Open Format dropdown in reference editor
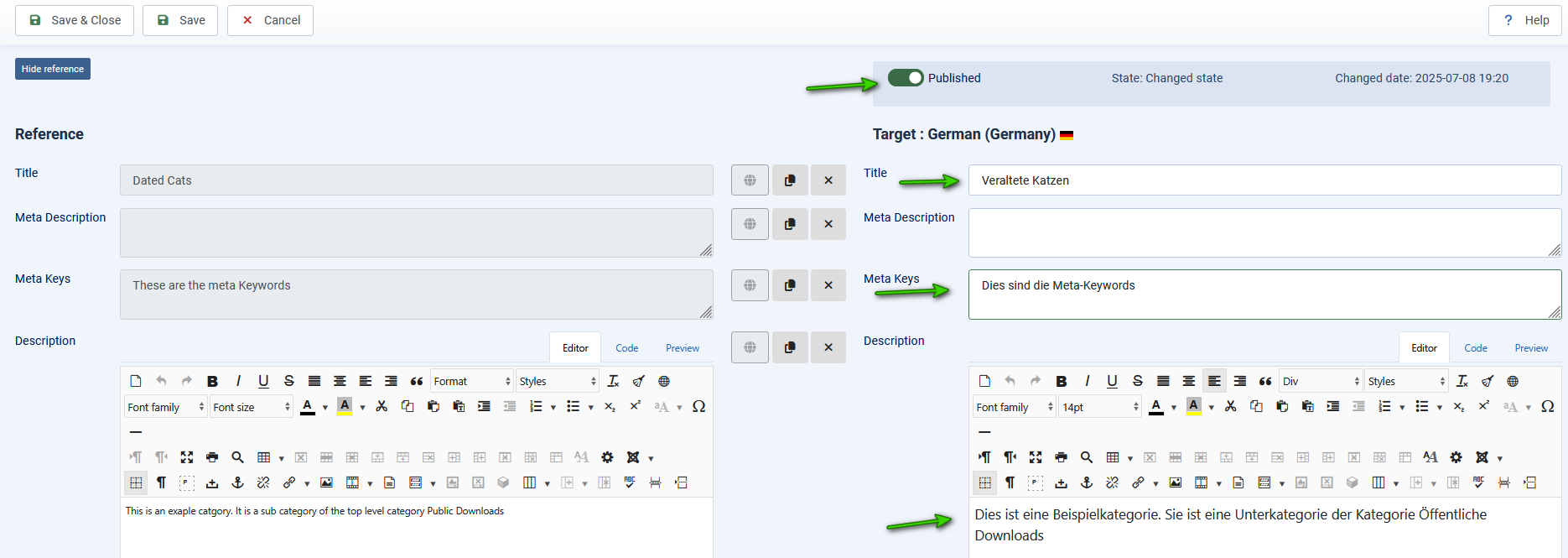The image size is (1568, 558). click(472, 381)
